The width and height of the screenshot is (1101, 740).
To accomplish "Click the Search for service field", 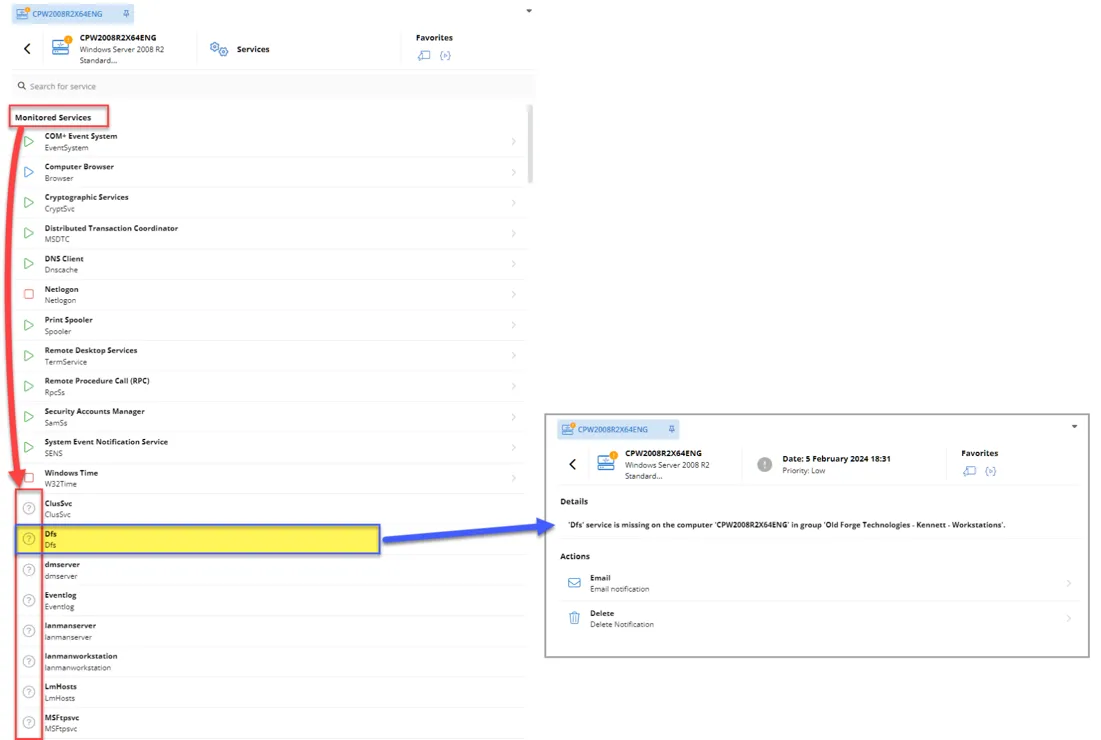I will coord(270,86).
